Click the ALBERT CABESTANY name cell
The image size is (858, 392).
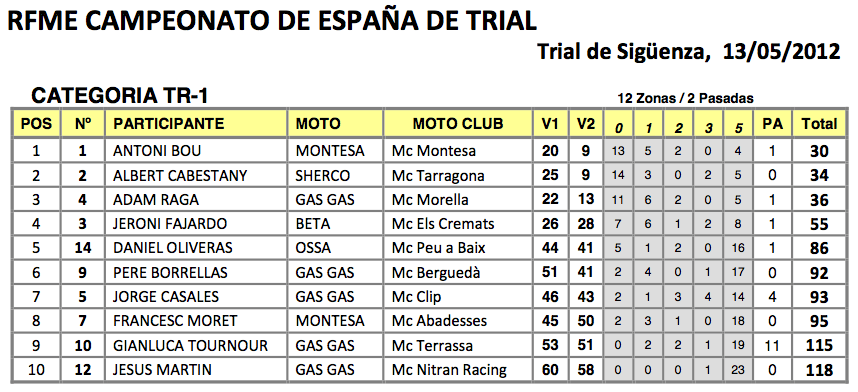point(196,176)
